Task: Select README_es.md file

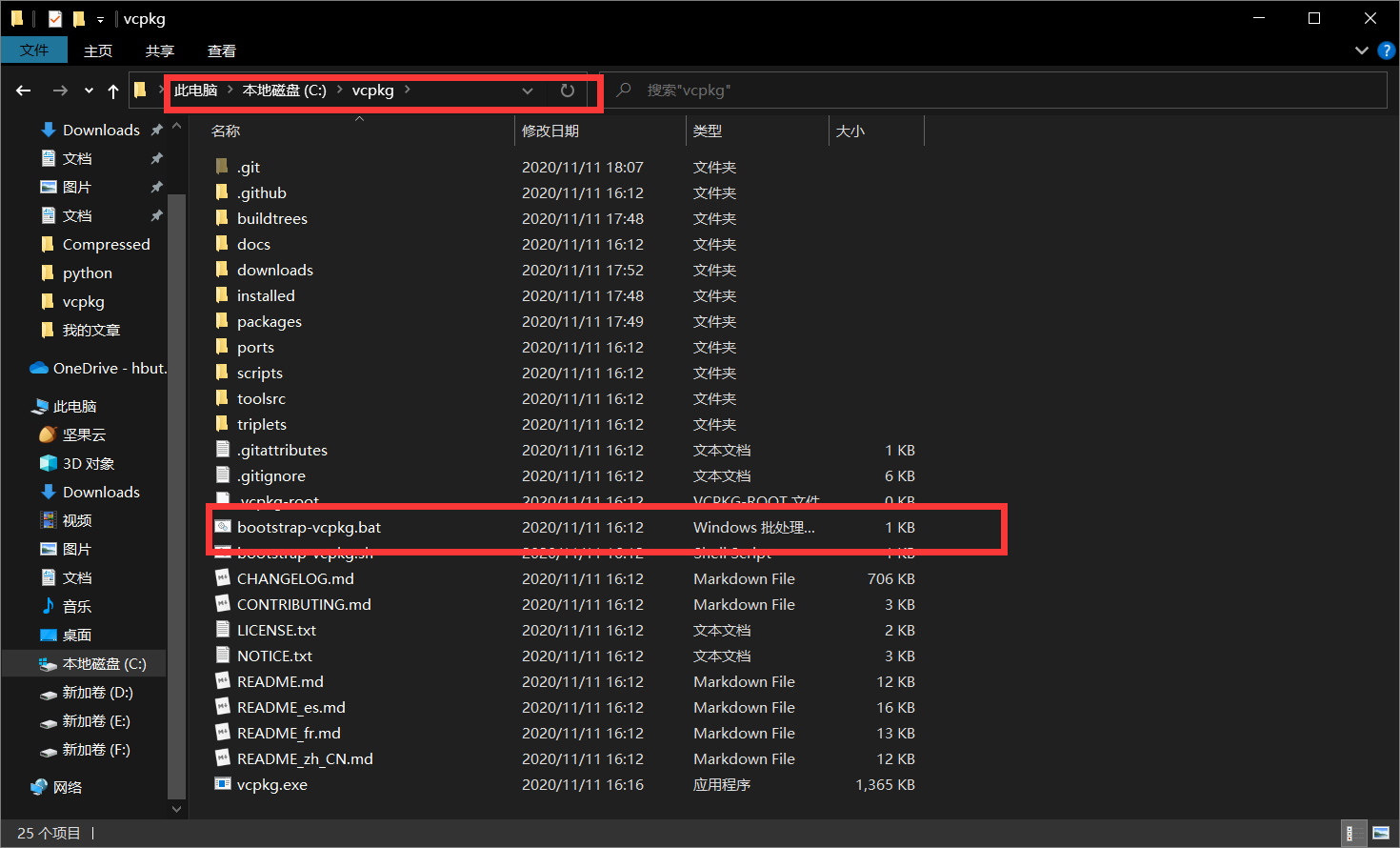Action: coord(290,707)
